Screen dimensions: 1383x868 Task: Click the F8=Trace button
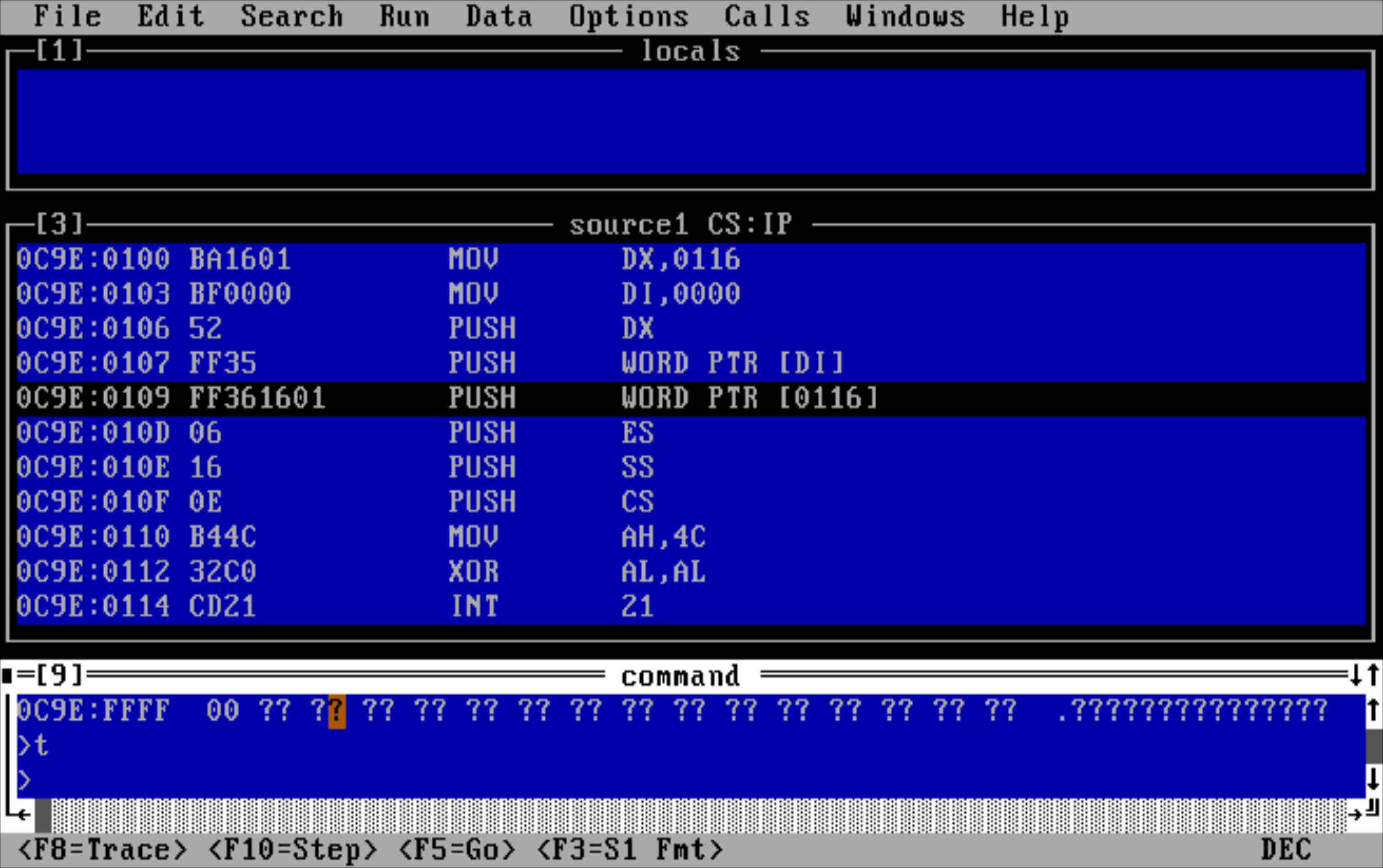(102, 850)
